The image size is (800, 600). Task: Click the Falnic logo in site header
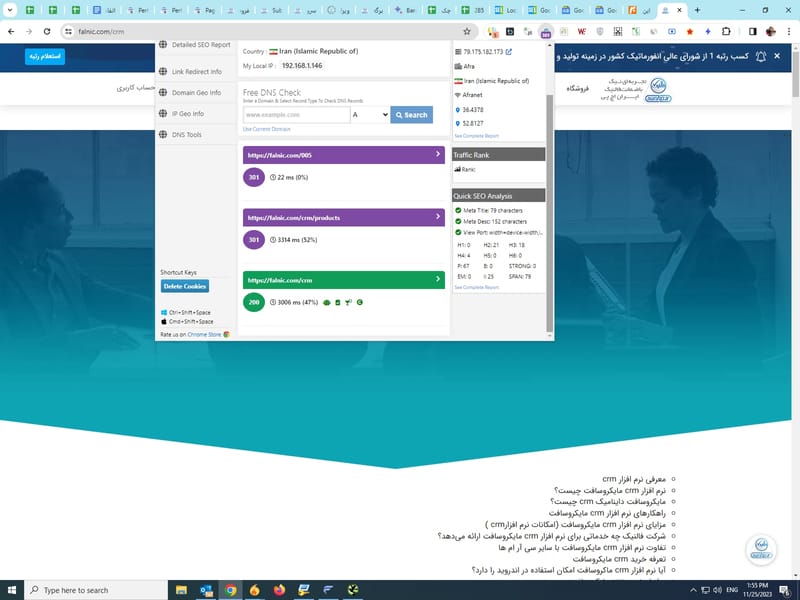click(658, 89)
